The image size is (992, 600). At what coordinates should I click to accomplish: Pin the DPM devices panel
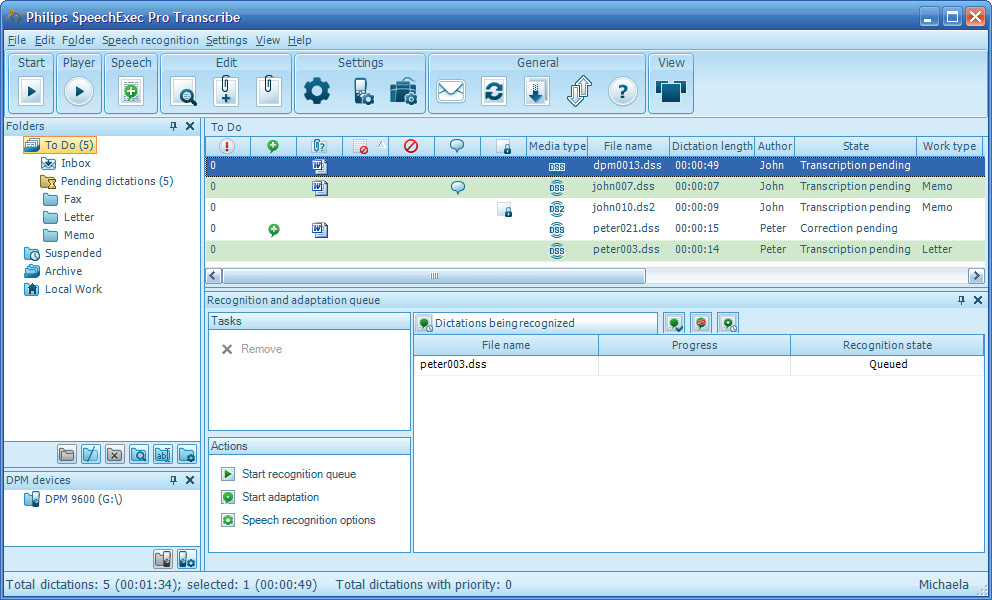(173, 480)
